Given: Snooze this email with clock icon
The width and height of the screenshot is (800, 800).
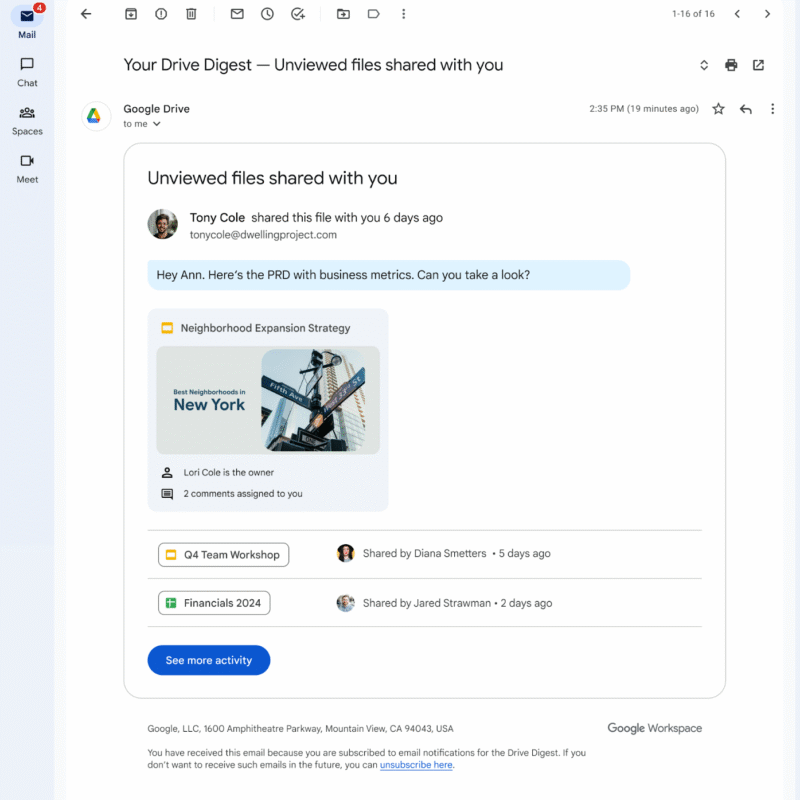Looking at the screenshot, I should 267,14.
